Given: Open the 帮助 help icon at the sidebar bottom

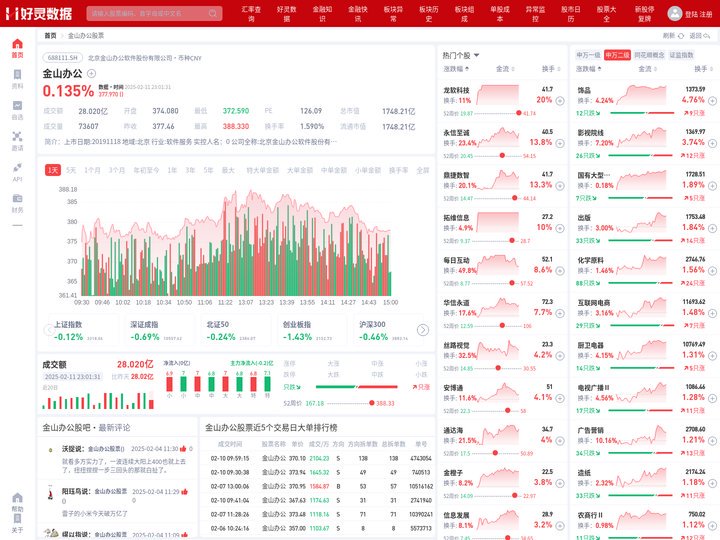Looking at the screenshot, I should pos(17,498).
